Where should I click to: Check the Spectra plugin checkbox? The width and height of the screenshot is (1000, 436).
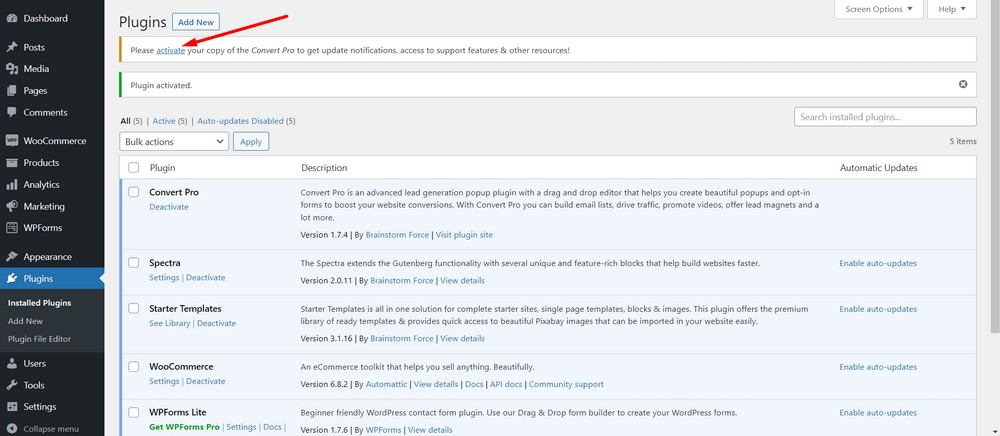click(x=133, y=262)
